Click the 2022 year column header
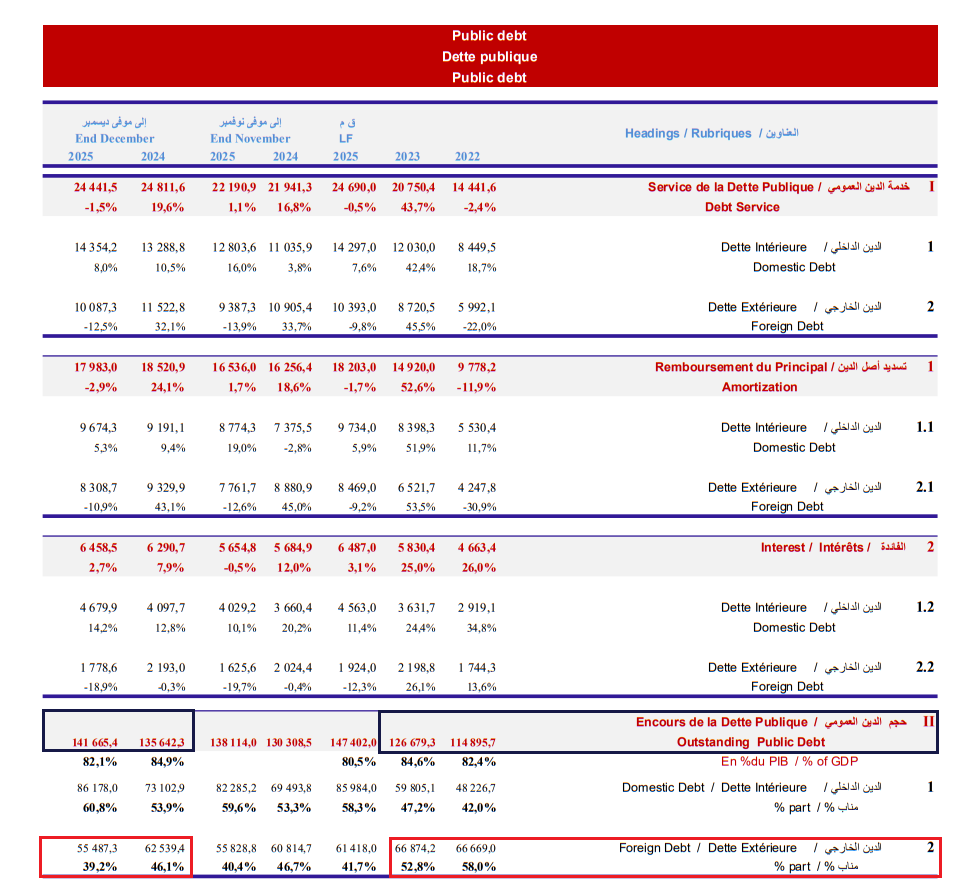Image resolution: width=979 pixels, height=889 pixels. pos(467,156)
